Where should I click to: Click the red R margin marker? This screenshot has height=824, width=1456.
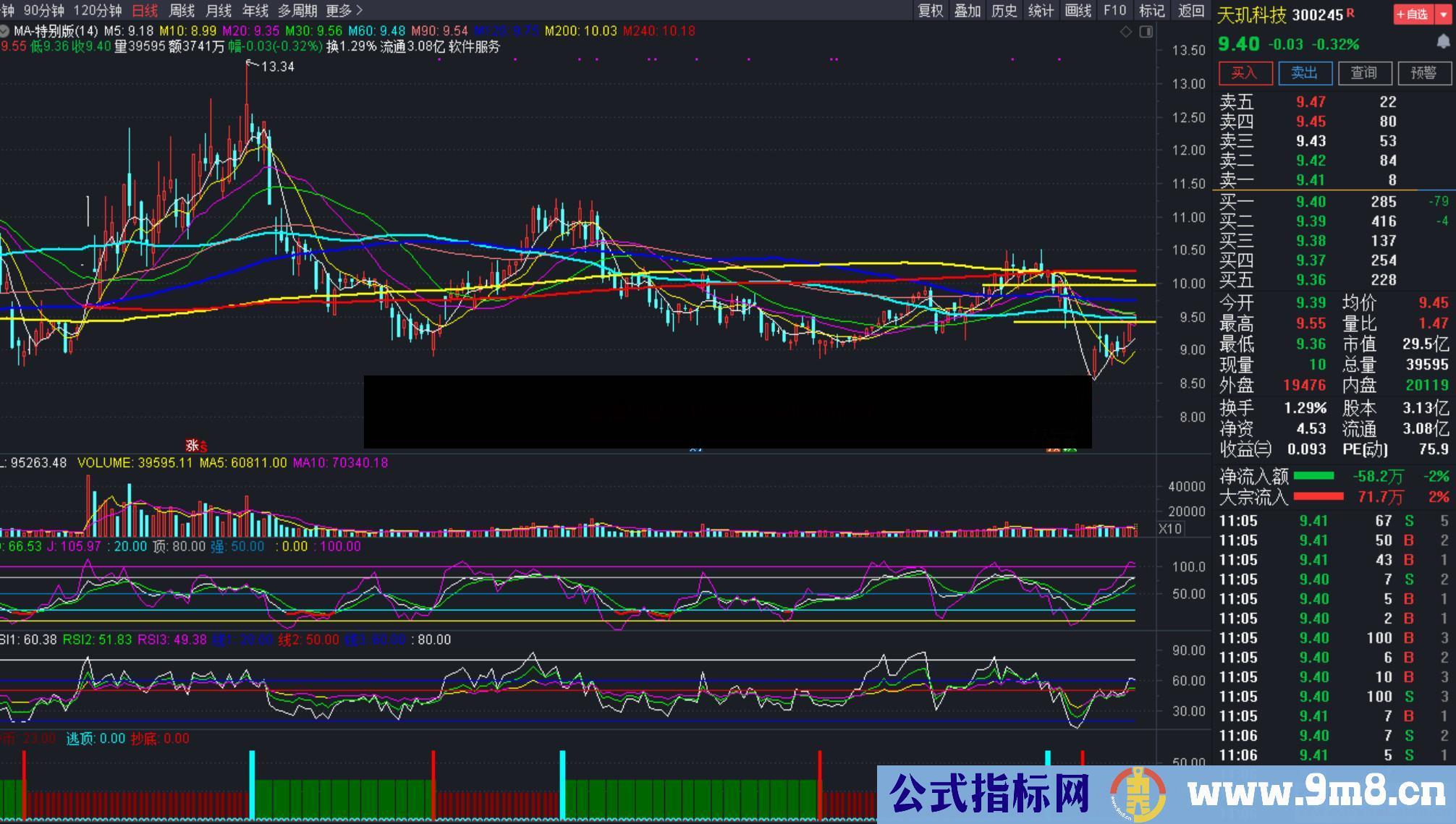(x=1350, y=12)
